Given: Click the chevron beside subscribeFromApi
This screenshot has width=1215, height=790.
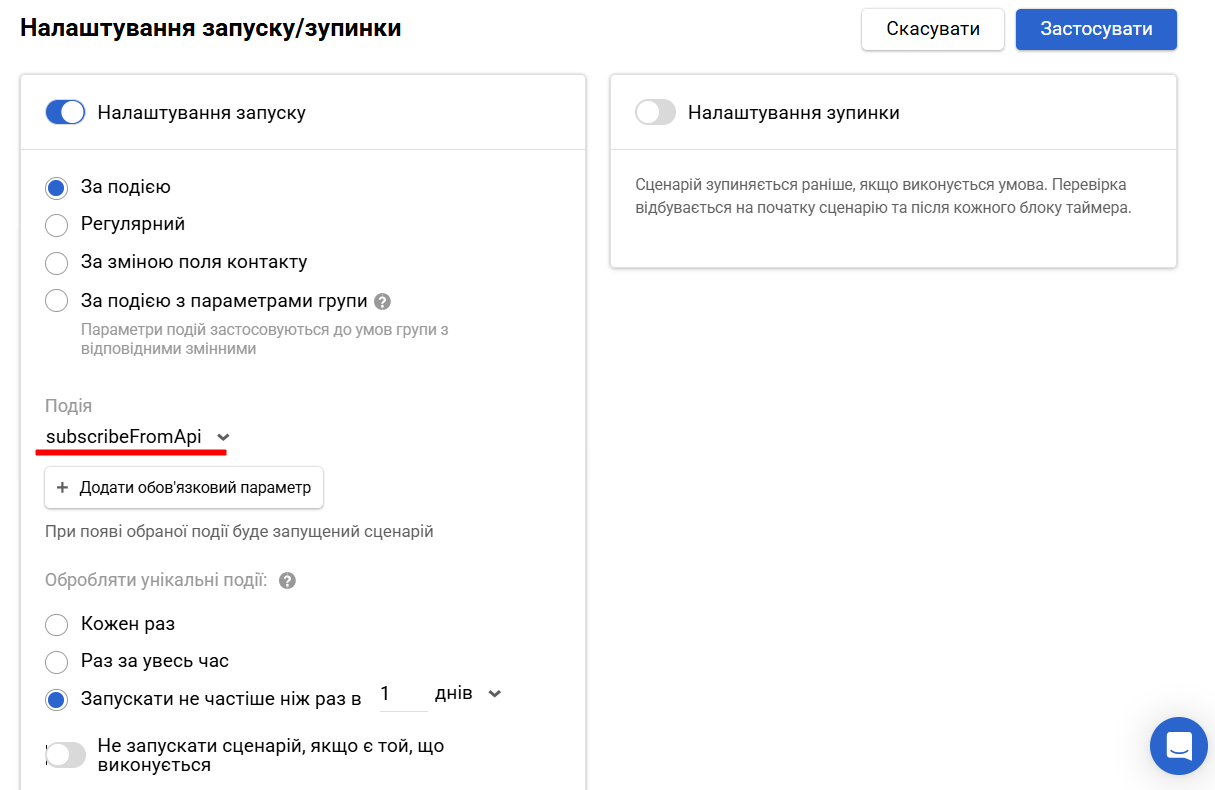Looking at the screenshot, I should coord(223,437).
